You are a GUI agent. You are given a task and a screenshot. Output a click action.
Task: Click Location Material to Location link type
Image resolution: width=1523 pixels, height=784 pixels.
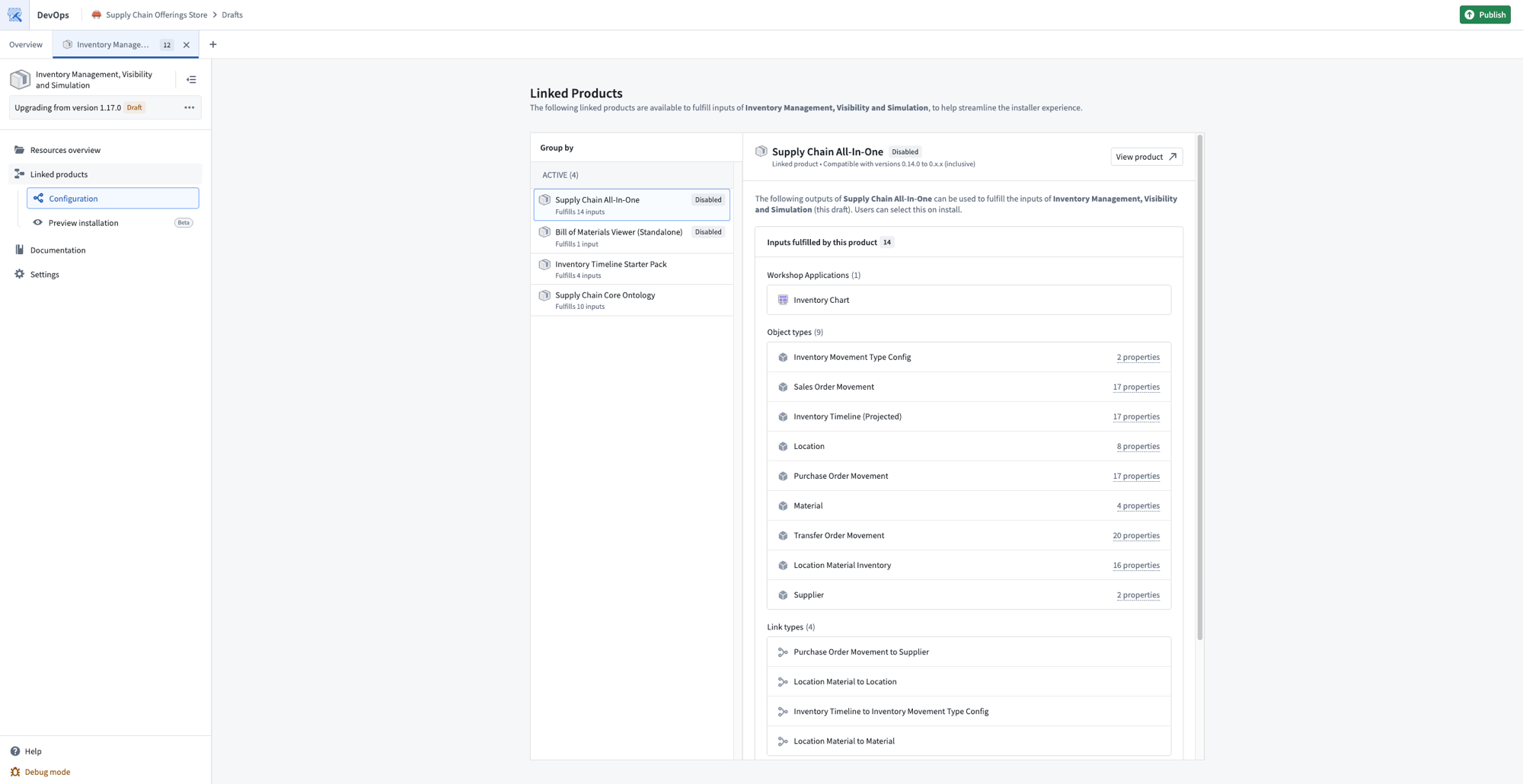pos(969,682)
